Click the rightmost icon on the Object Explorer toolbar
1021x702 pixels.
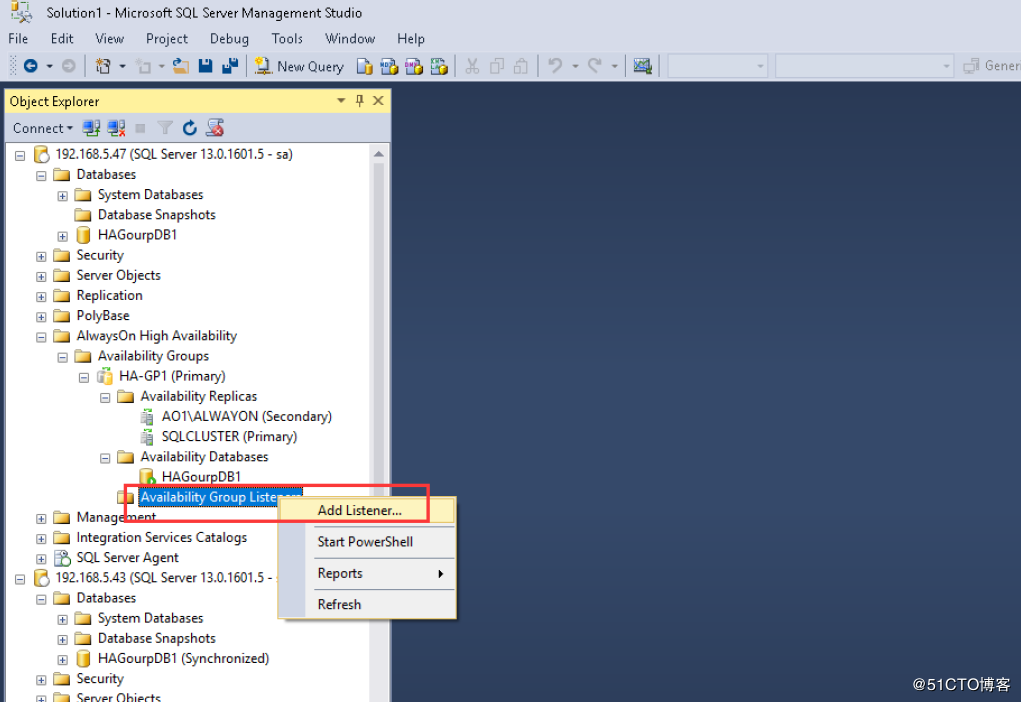click(215, 128)
